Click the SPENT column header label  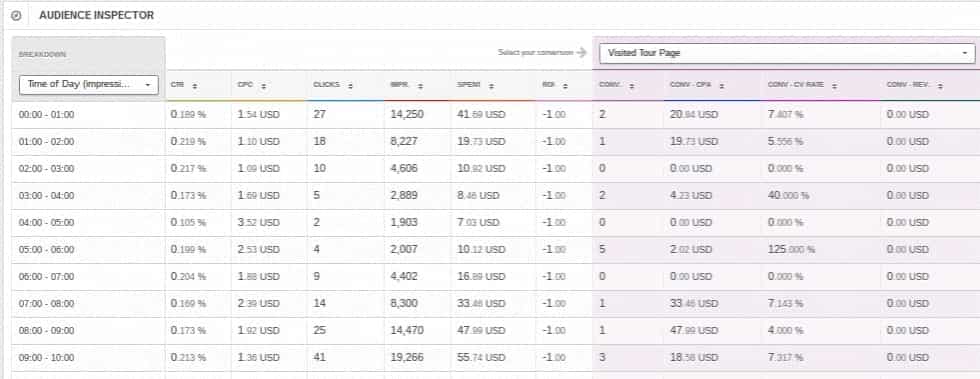469,86
